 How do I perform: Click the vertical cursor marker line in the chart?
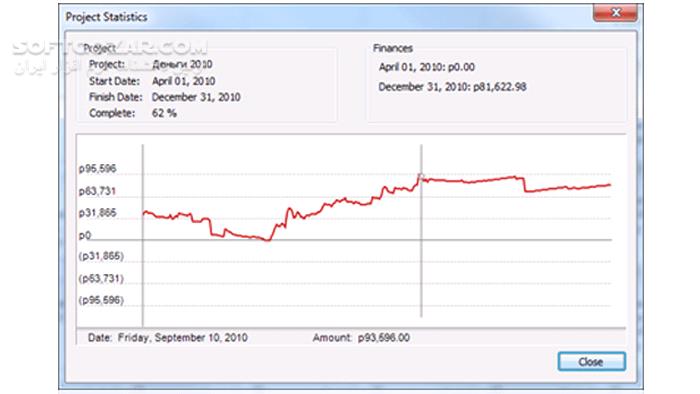point(421,231)
